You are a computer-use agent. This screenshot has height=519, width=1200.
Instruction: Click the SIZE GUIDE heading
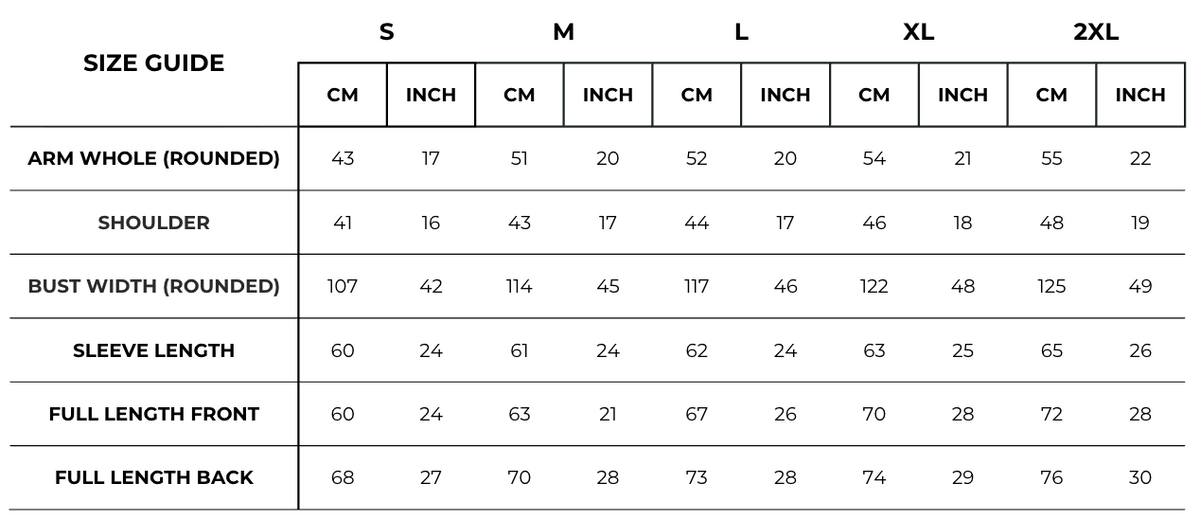coord(153,64)
